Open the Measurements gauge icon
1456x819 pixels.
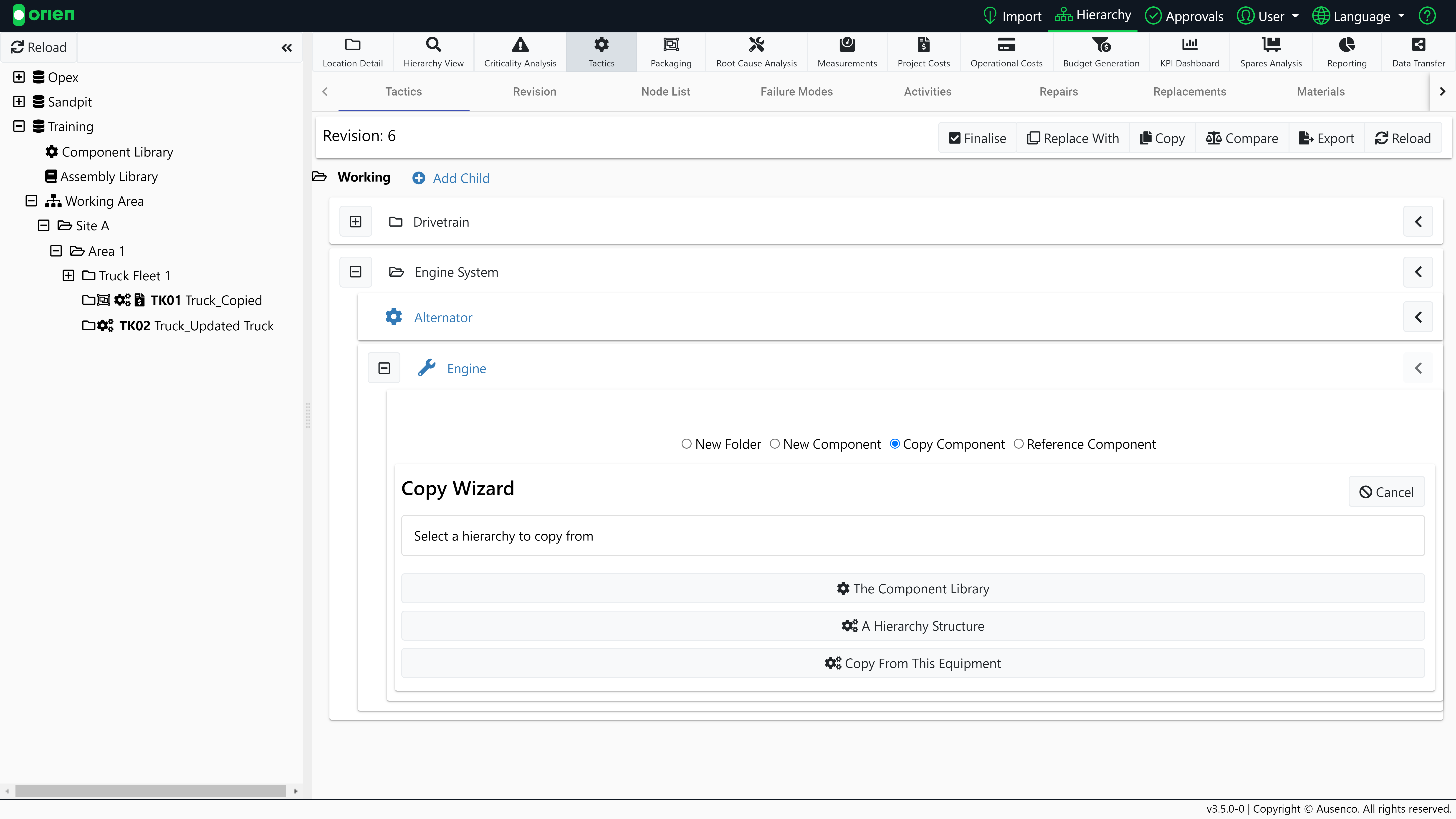847,45
